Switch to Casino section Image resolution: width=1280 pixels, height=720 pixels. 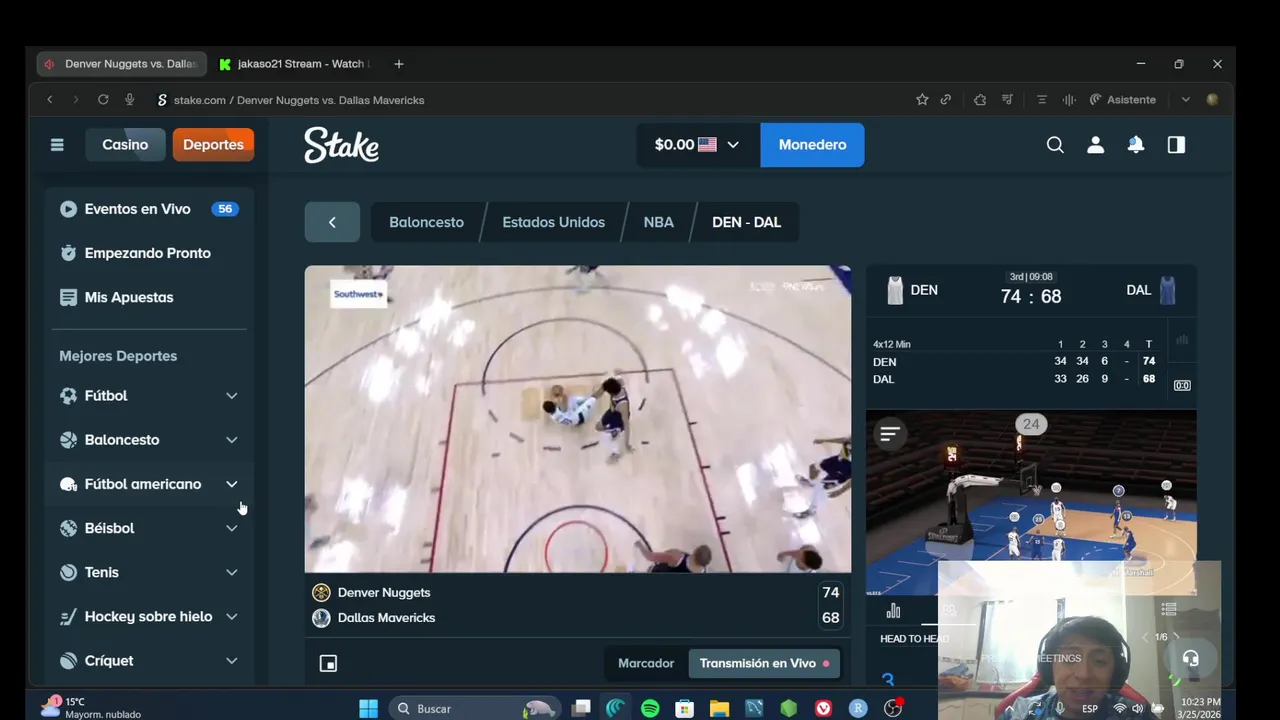125,145
